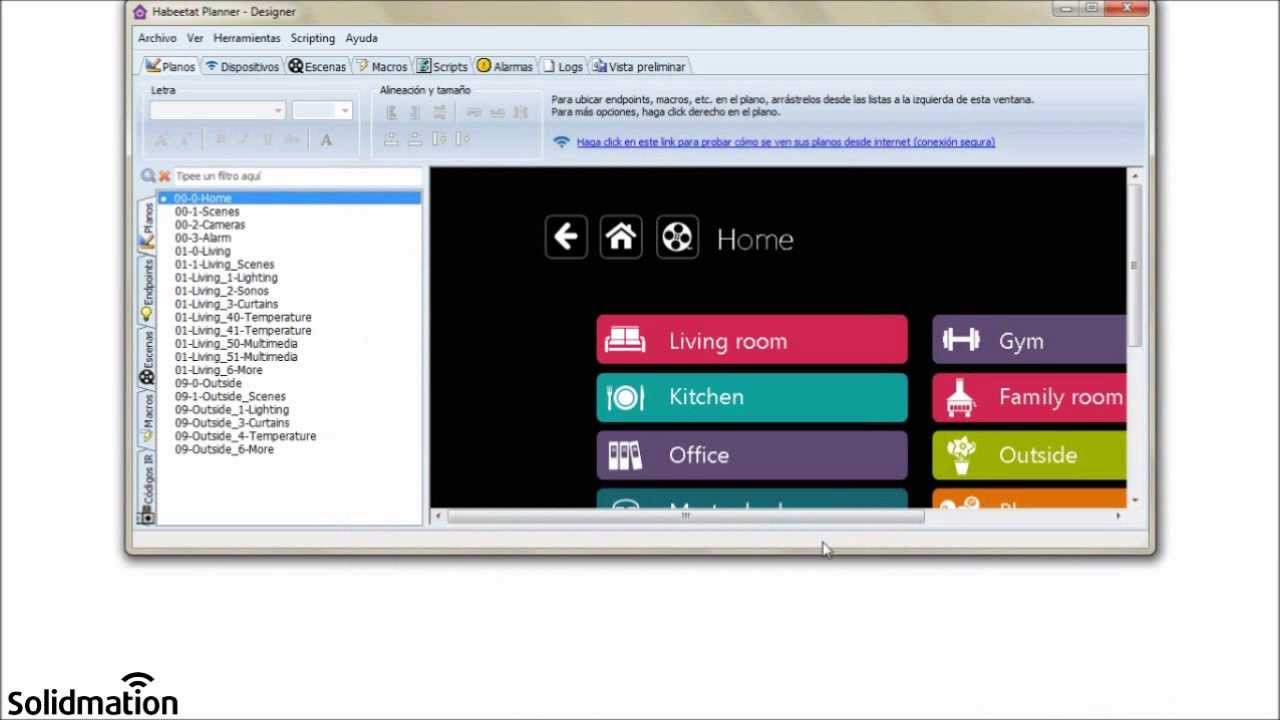Select 00-1-Scenes in the plan list

[x=207, y=212]
